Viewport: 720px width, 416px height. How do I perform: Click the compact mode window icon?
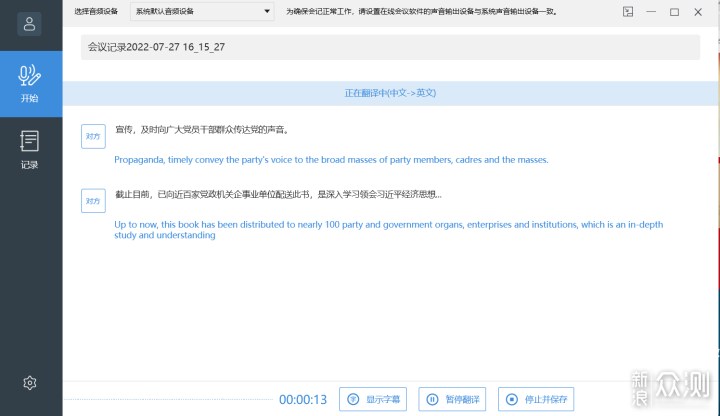pyautogui.click(x=628, y=11)
